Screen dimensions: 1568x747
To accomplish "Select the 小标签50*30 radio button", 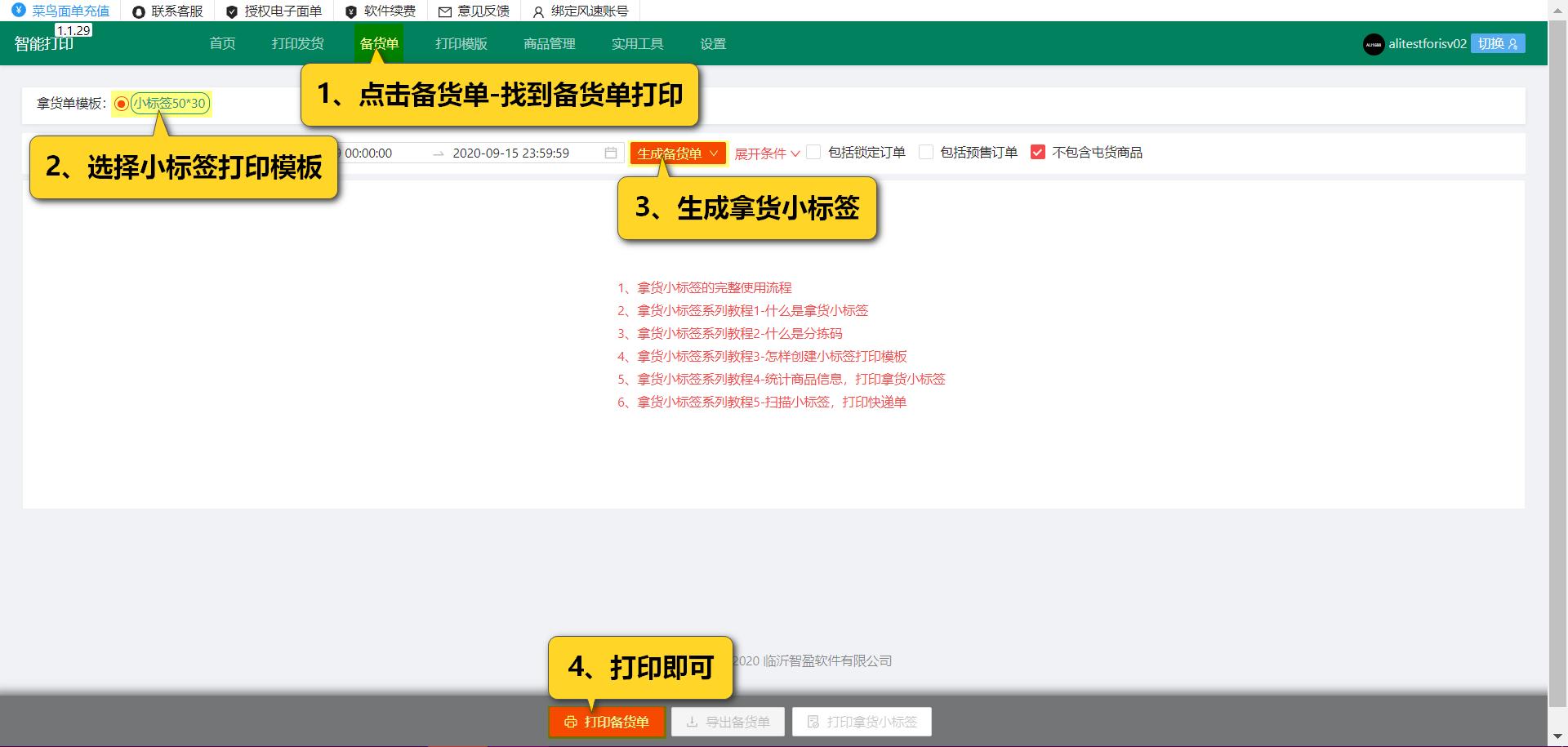I will (120, 104).
